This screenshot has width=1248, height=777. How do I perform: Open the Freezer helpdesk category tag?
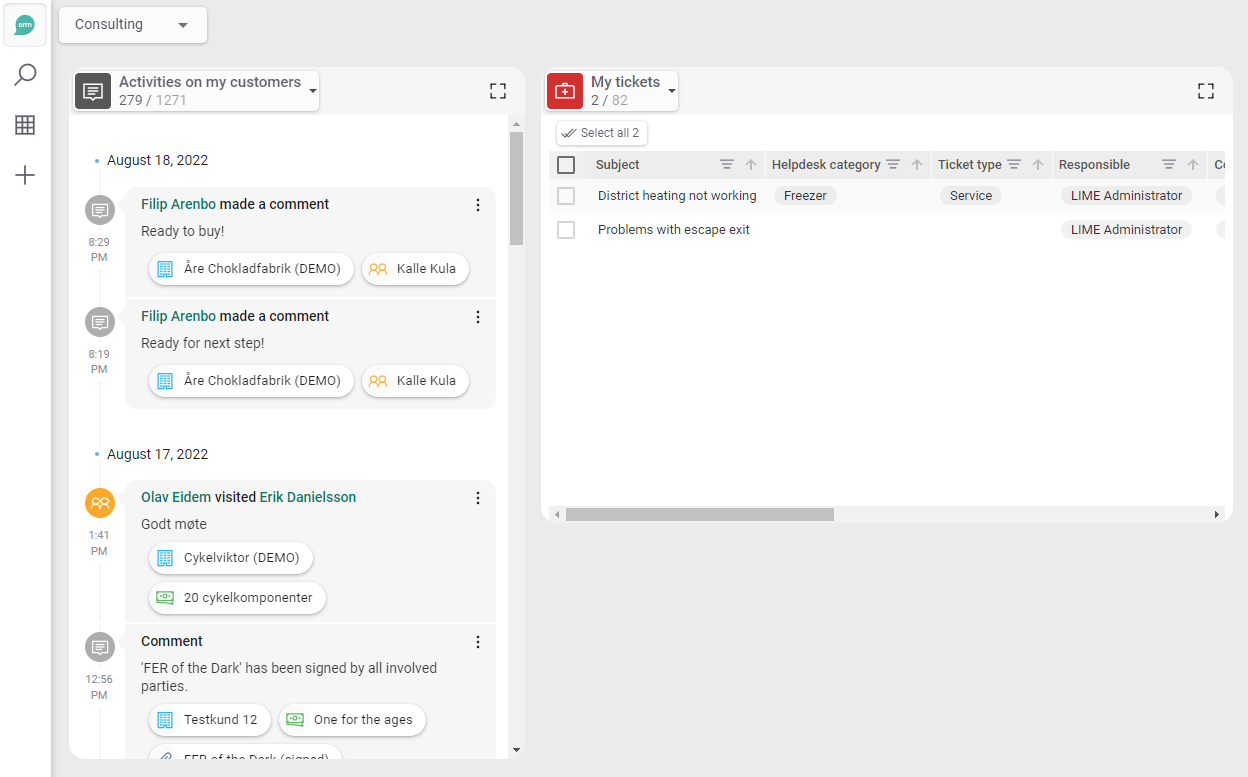(x=805, y=196)
